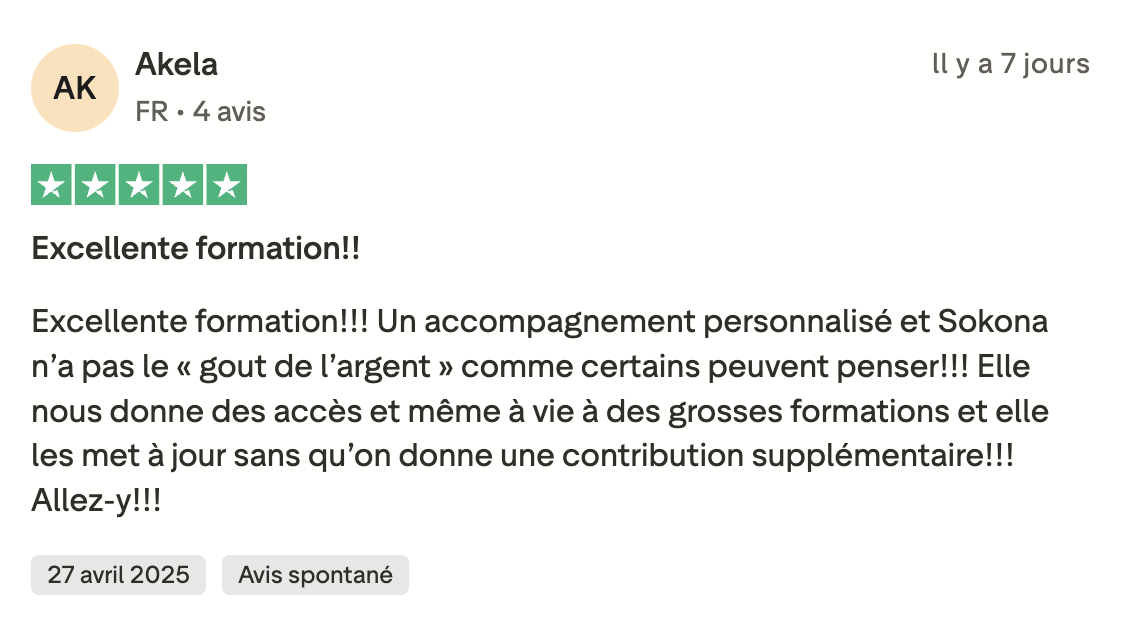The image size is (1140, 620).
Task: Click the "Avis spontané" tag
Action: point(315,575)
